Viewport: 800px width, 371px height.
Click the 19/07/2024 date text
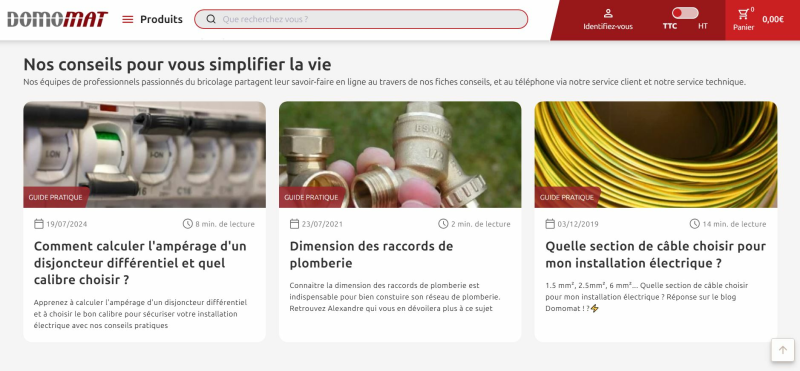[x=67, y=224]
